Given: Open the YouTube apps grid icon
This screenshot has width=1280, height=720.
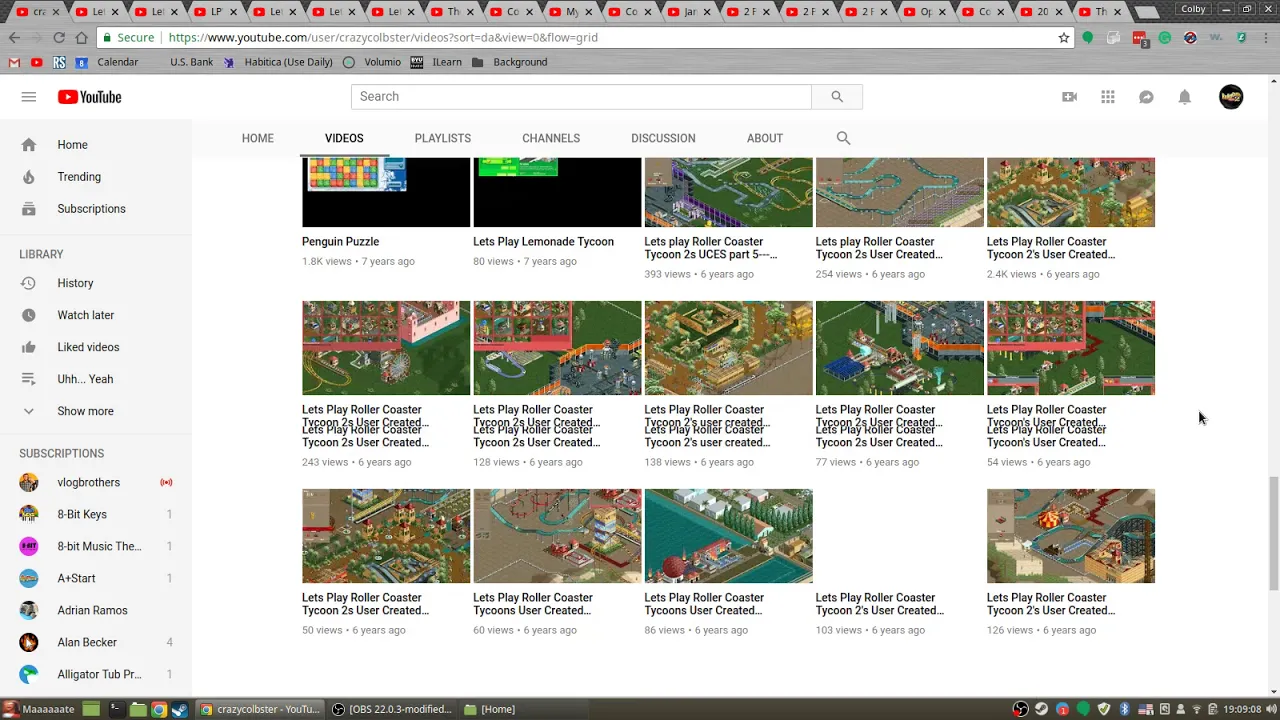Looking at the screenshot, I should [1108, 97].
